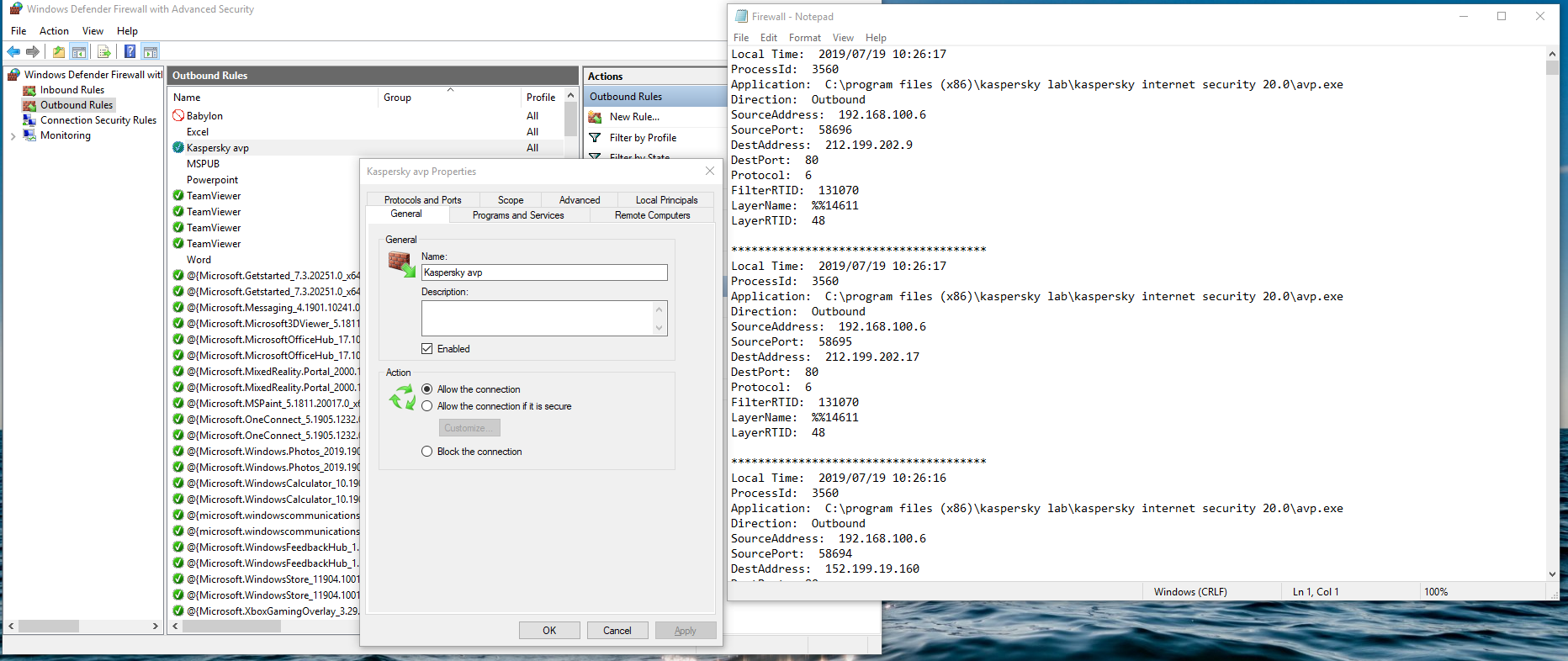This screenshot has width=1568, height=661.
Task: Click the Export List toolbar icon
Action: pyautogui.click(x=104, y=52)
